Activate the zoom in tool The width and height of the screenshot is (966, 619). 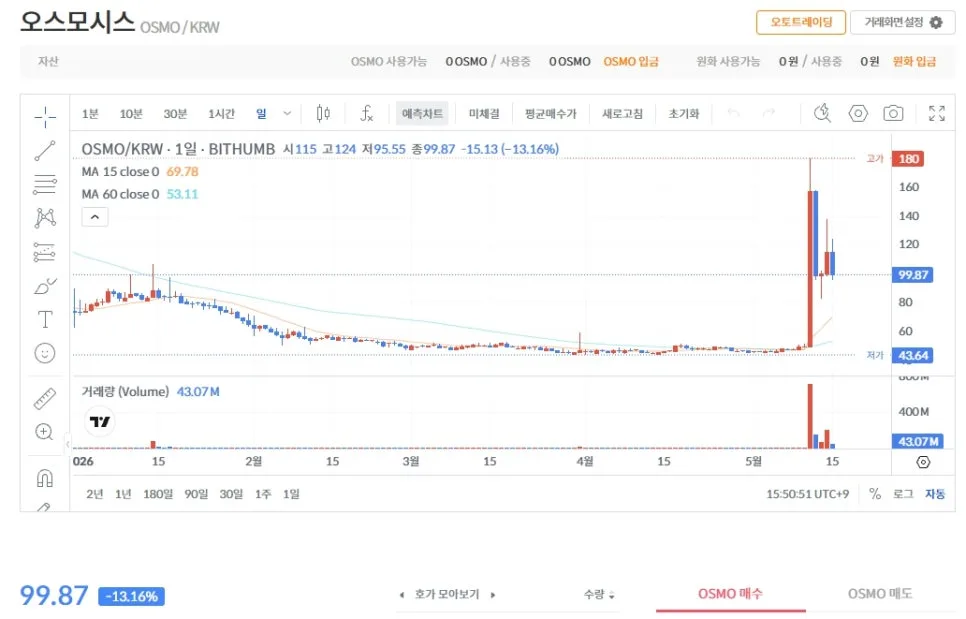[x=44, y=432]
